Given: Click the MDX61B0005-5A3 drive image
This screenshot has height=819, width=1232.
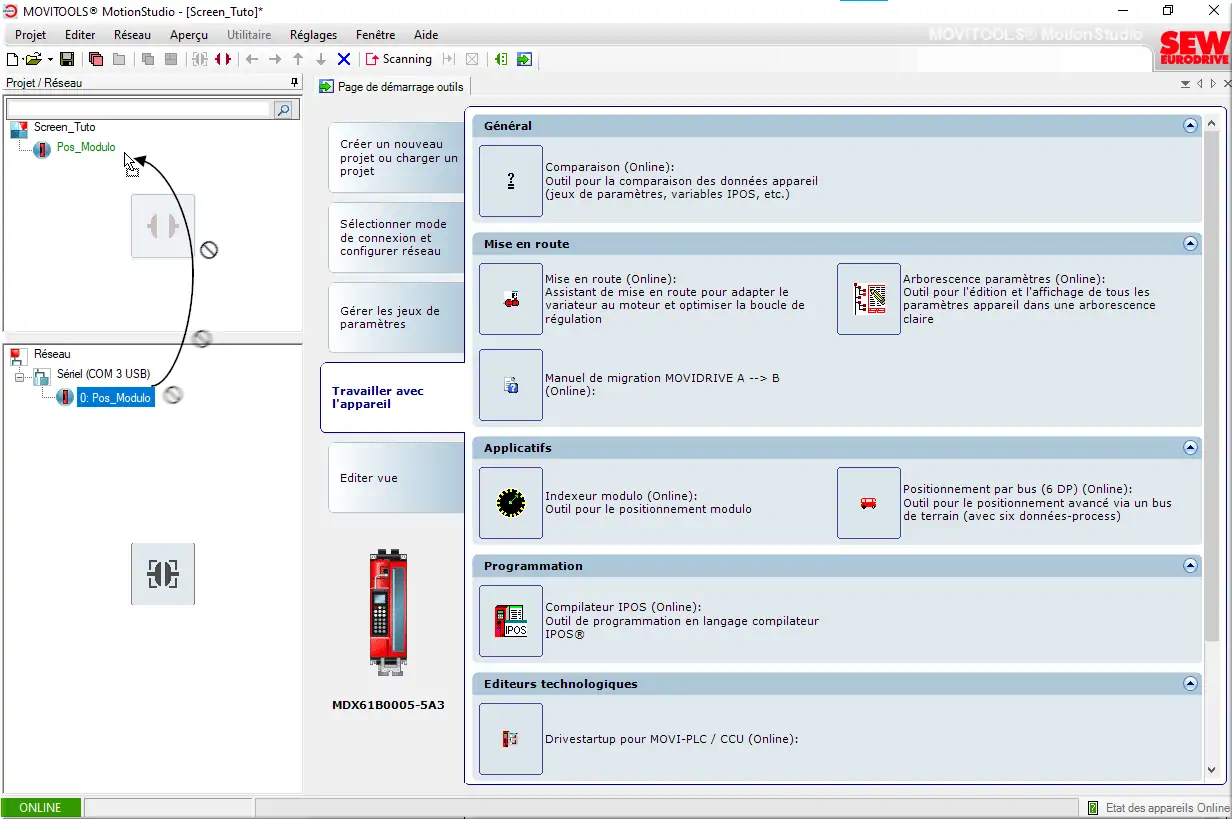Looking at the screenshot, I should 388,613.
